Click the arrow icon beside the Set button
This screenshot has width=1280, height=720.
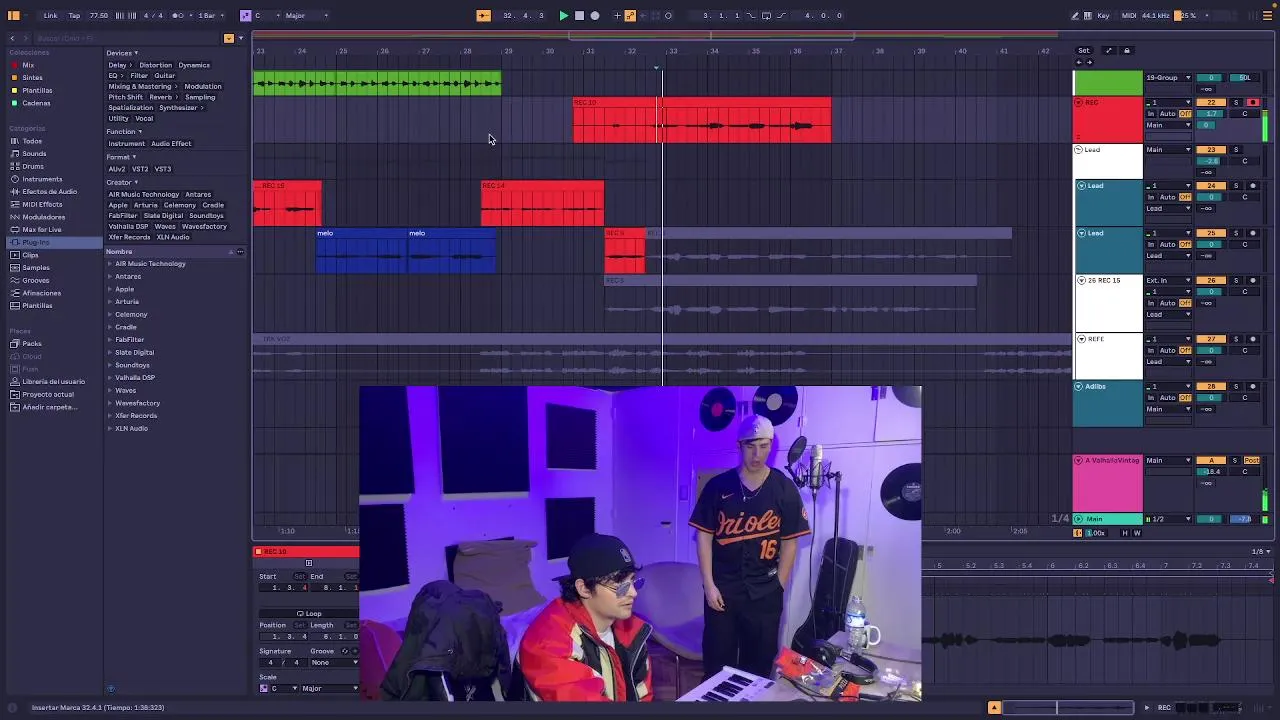pyautogui.click(x=1108, y=50)
